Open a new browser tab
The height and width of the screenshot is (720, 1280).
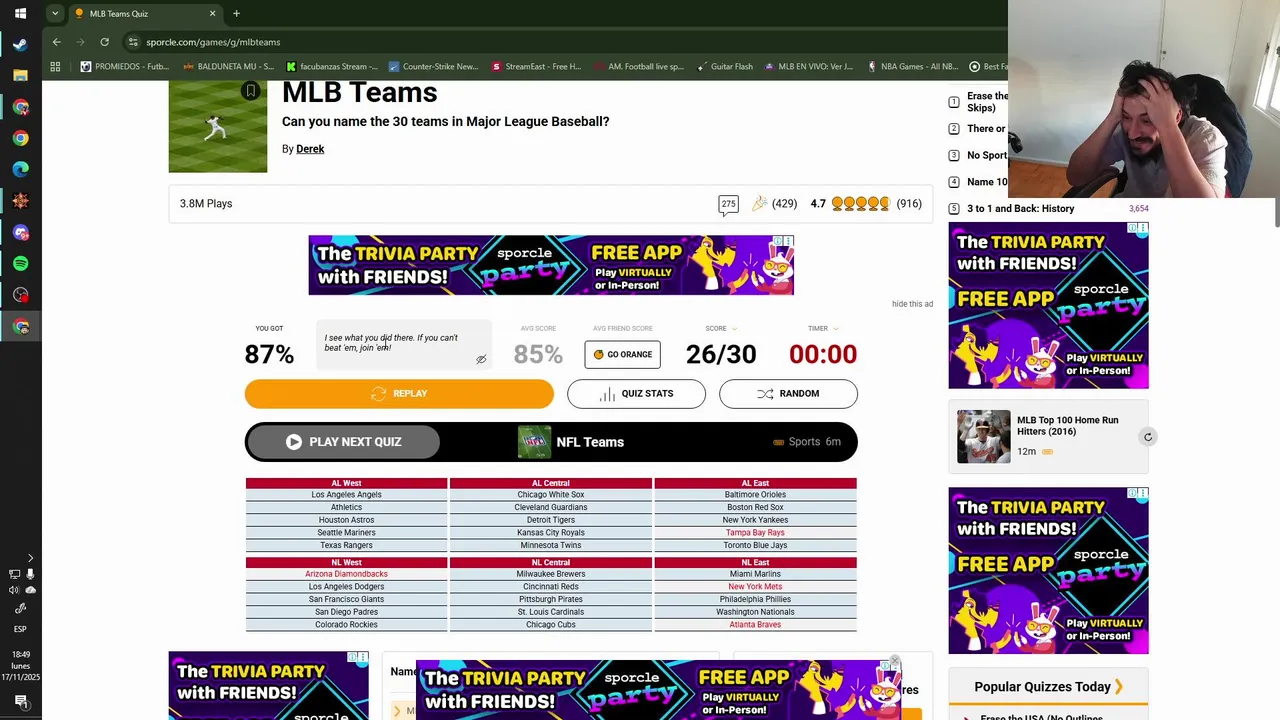tap(236, 13)
